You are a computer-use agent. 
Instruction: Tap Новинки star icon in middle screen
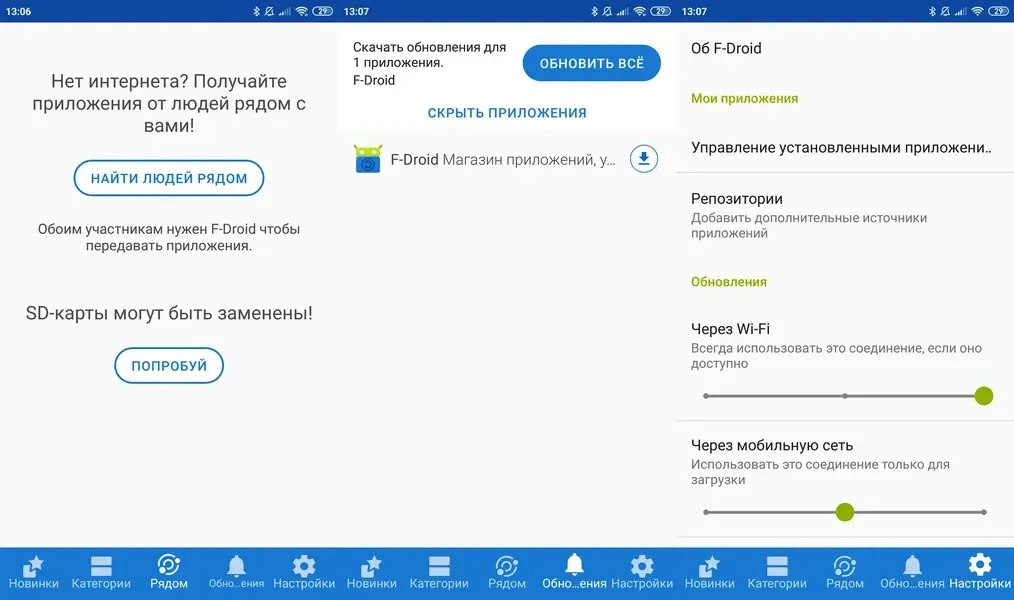click(371, 566)
